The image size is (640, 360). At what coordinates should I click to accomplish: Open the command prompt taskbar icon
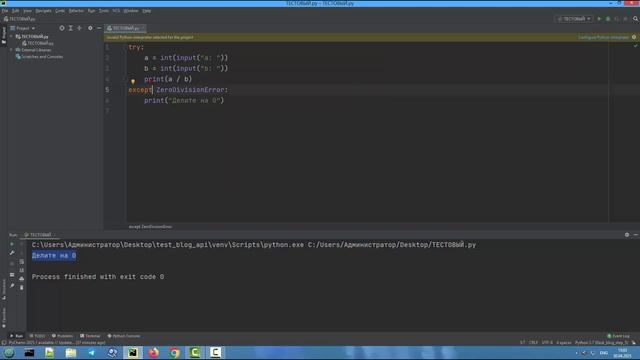(x=29, y=352)
